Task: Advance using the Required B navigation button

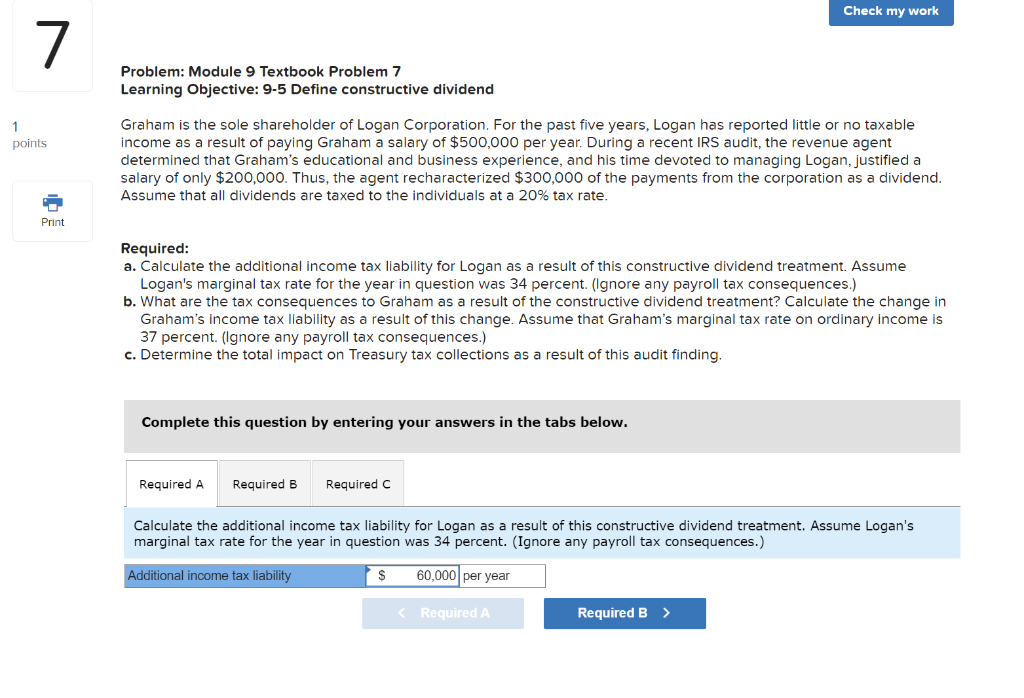Action: (x=624, y=613)
